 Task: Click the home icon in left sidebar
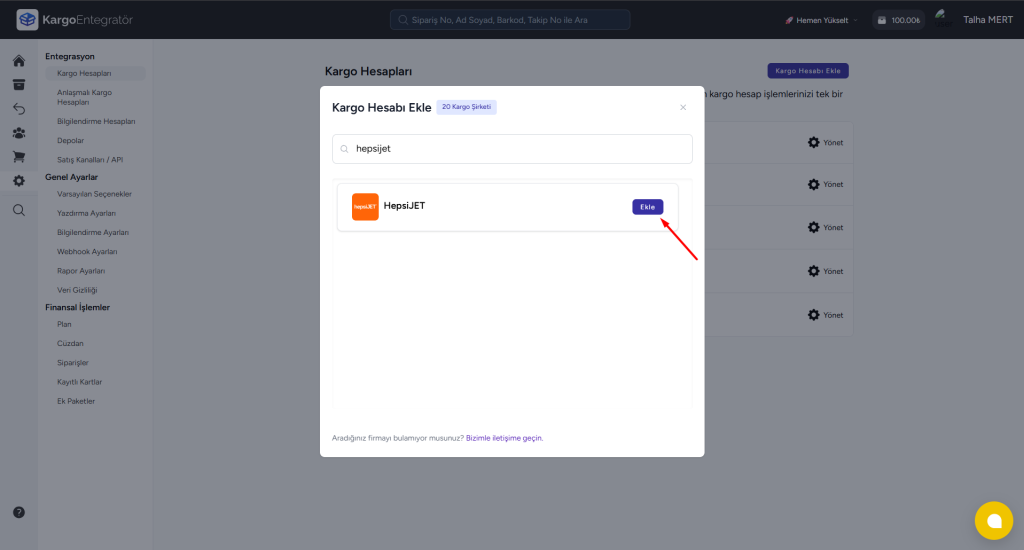tap(19, 61)
